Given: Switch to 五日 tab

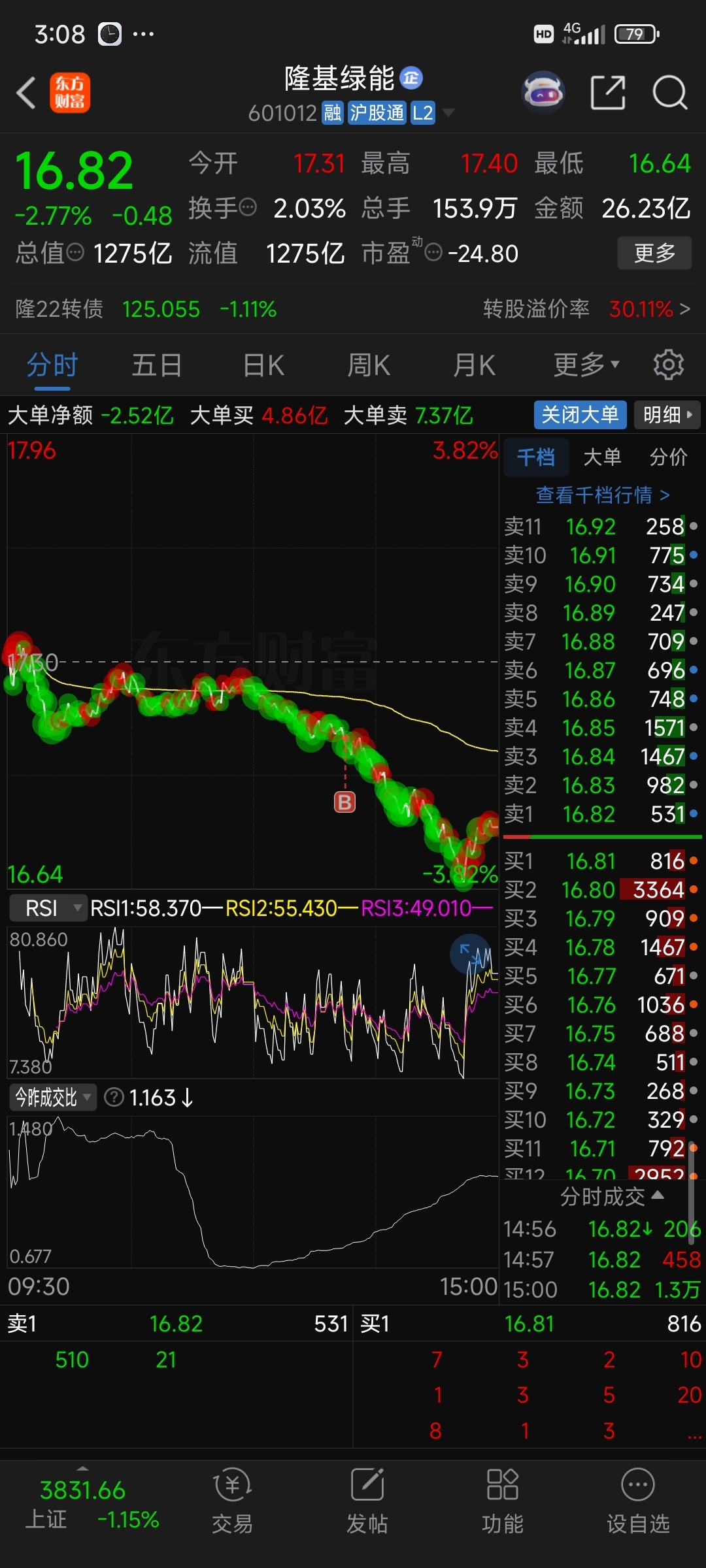Looking at the screenshot, I should pos(157,365).
